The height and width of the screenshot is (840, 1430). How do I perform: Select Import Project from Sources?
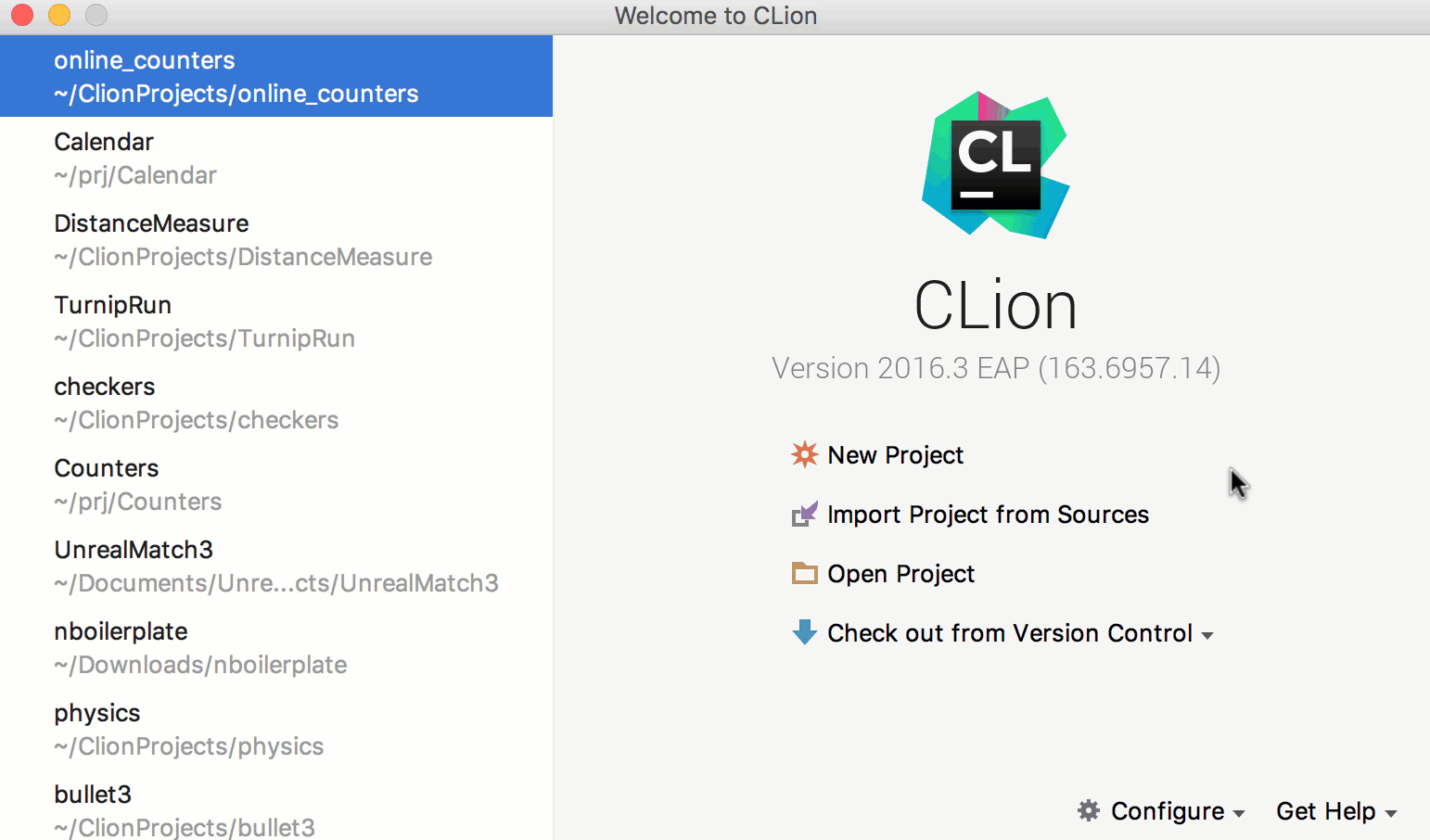(x=988, y=515)
